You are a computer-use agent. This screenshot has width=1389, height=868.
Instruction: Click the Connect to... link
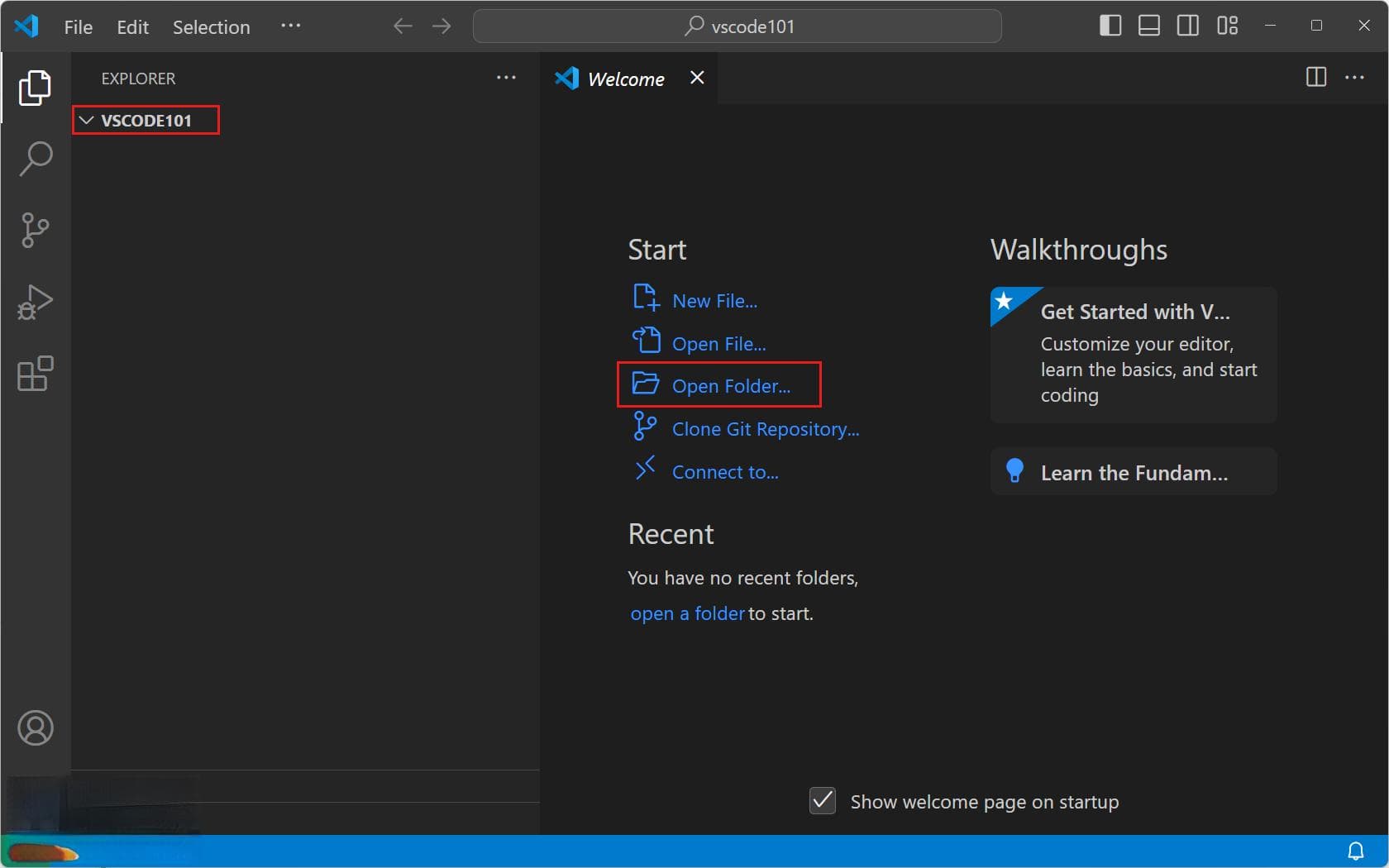click(x=725, y=472)
